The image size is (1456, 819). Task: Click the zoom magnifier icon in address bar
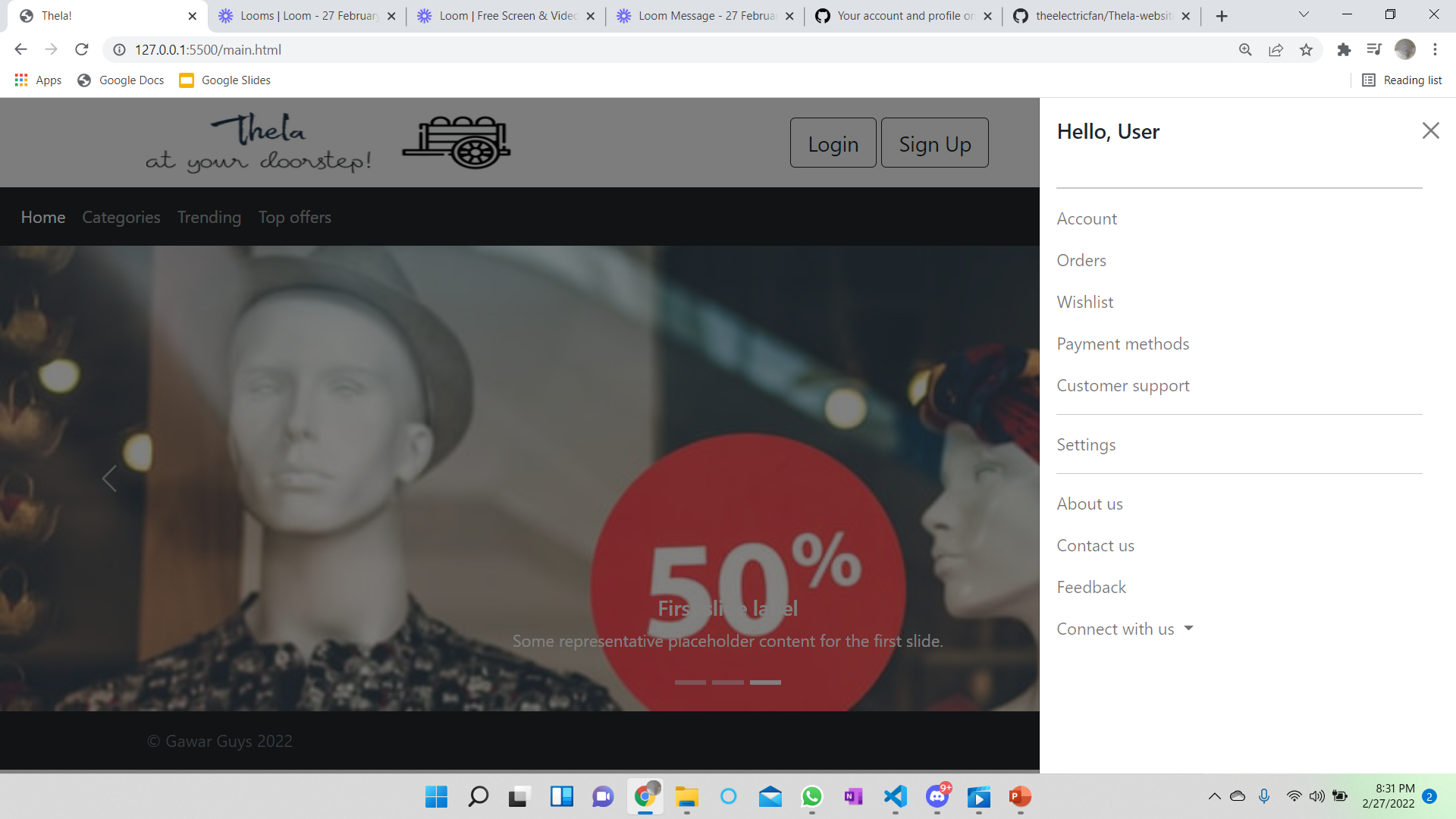coord(1246,49)
